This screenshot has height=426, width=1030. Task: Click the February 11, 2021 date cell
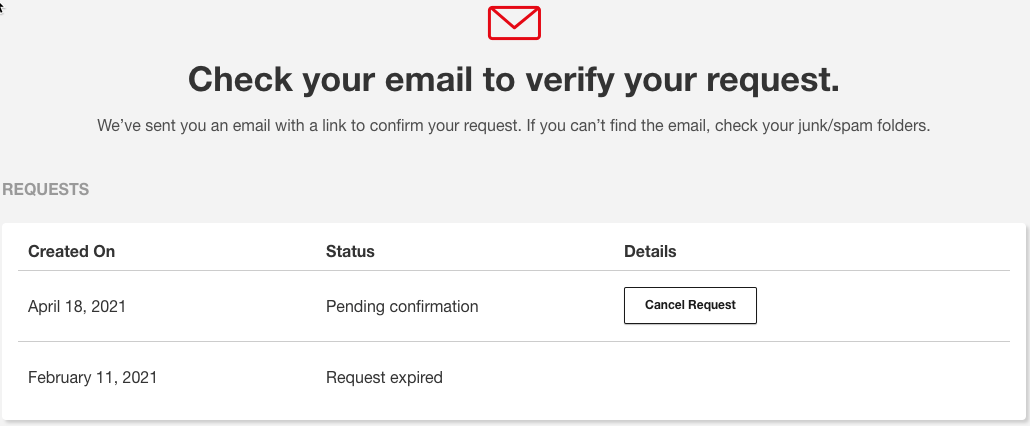(93, 377)
